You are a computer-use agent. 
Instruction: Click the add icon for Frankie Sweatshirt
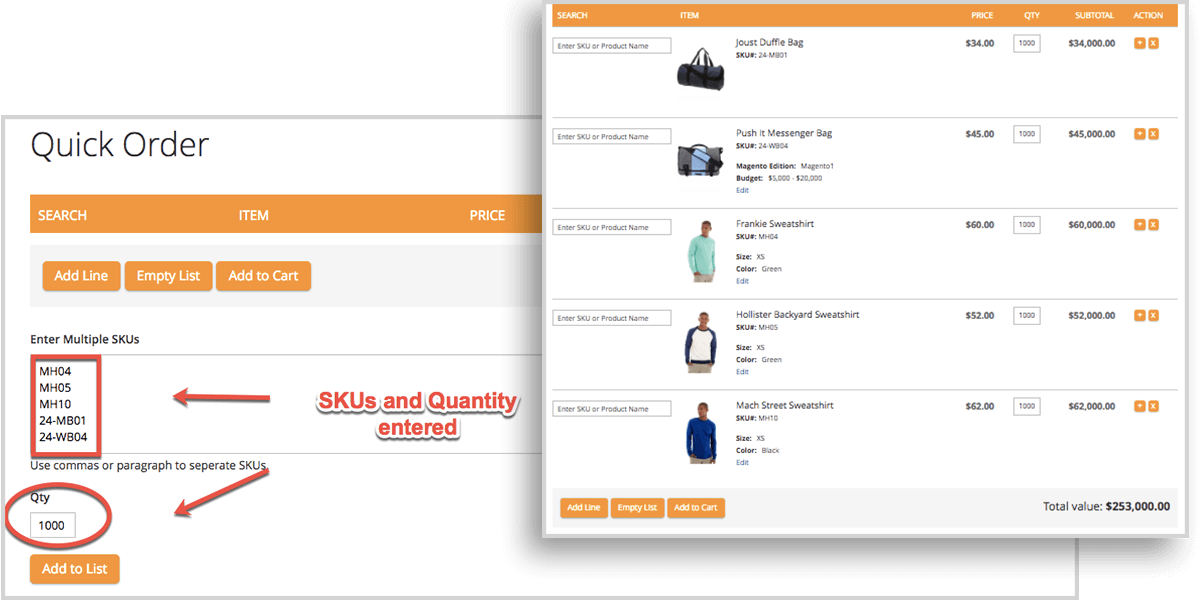point(1140,224)
